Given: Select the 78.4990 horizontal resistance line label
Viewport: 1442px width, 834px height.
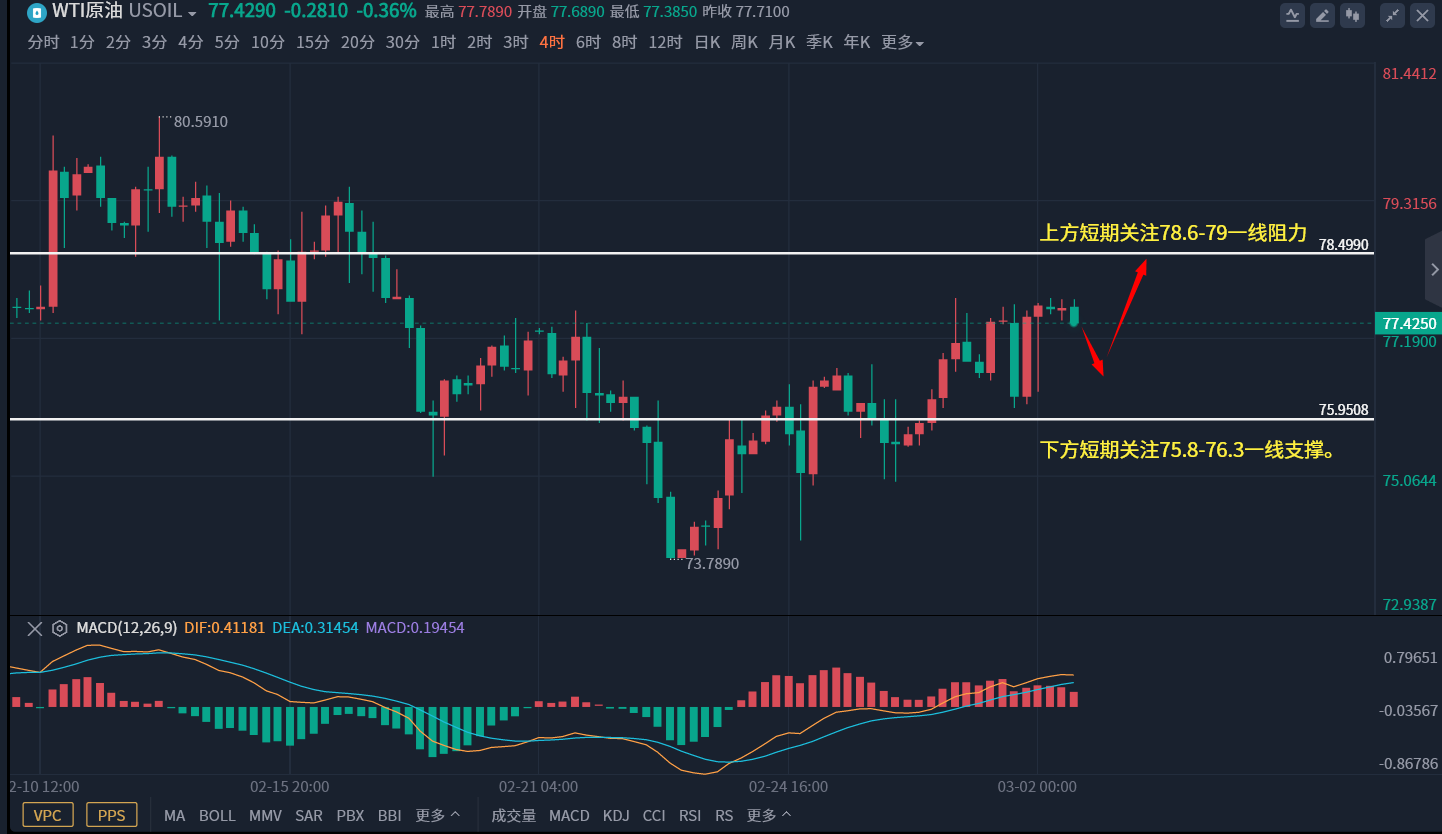Looking at the screenshot, I should 1343,244.
